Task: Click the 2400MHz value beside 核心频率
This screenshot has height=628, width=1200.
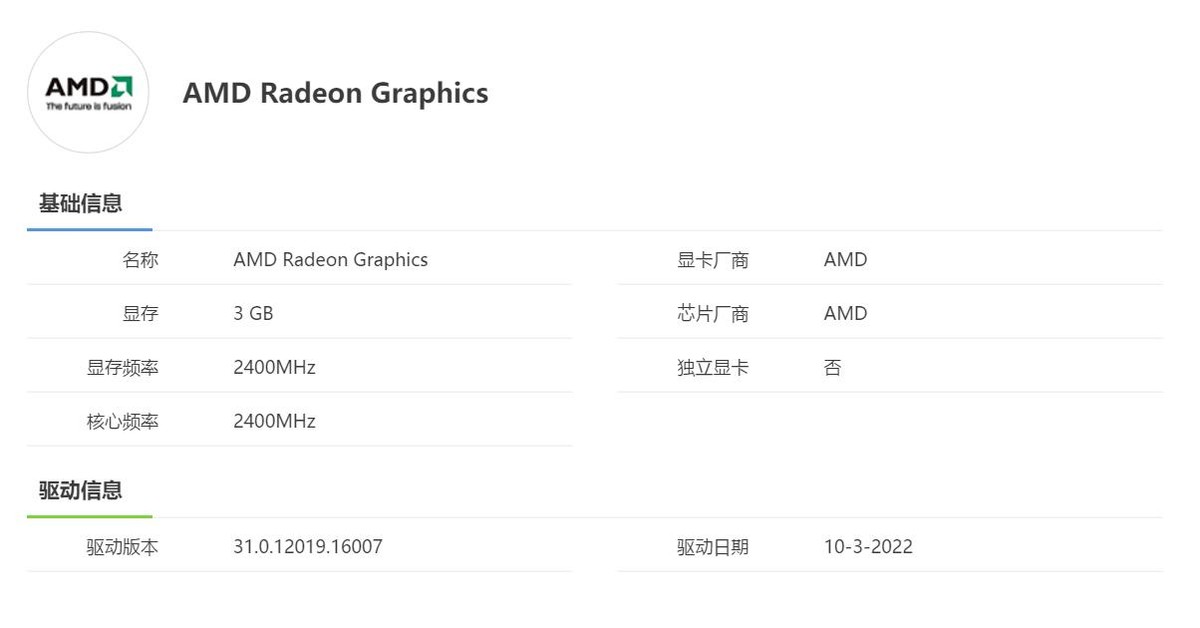Action: [274, 422]
